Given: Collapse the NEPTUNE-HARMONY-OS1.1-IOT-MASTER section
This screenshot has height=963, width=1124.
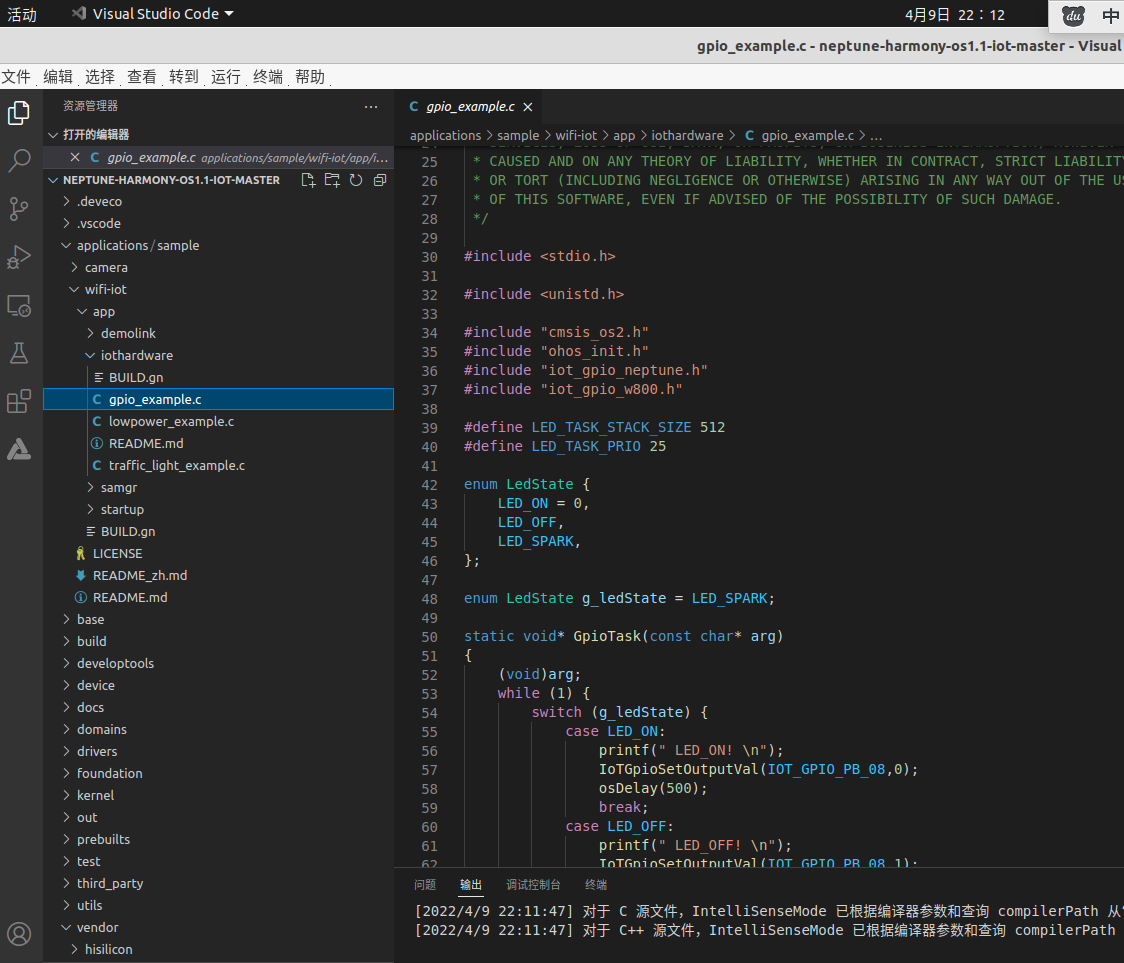Looking at the screenshot, I should pos(171,180).
